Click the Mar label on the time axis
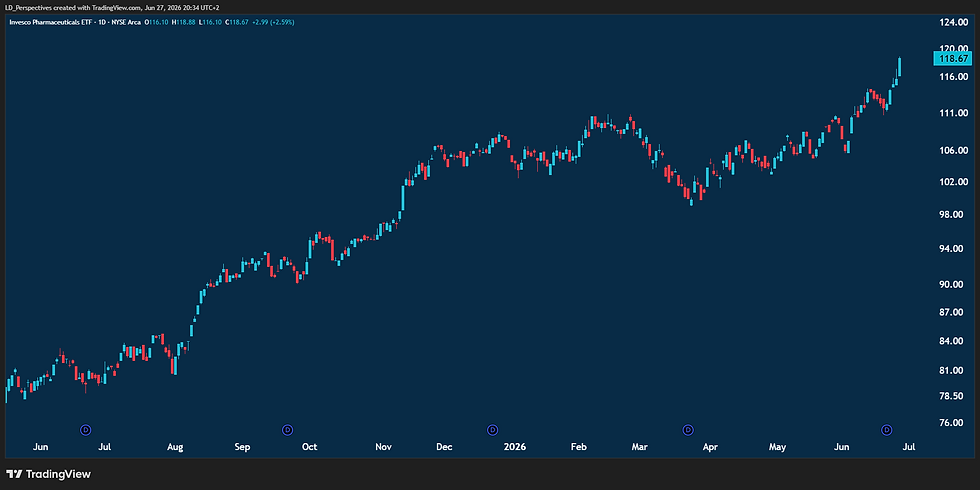 click(640, 448)
